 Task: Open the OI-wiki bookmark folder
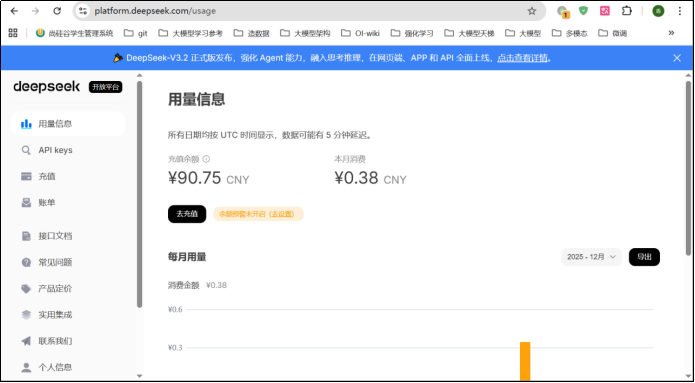[360, 33]
